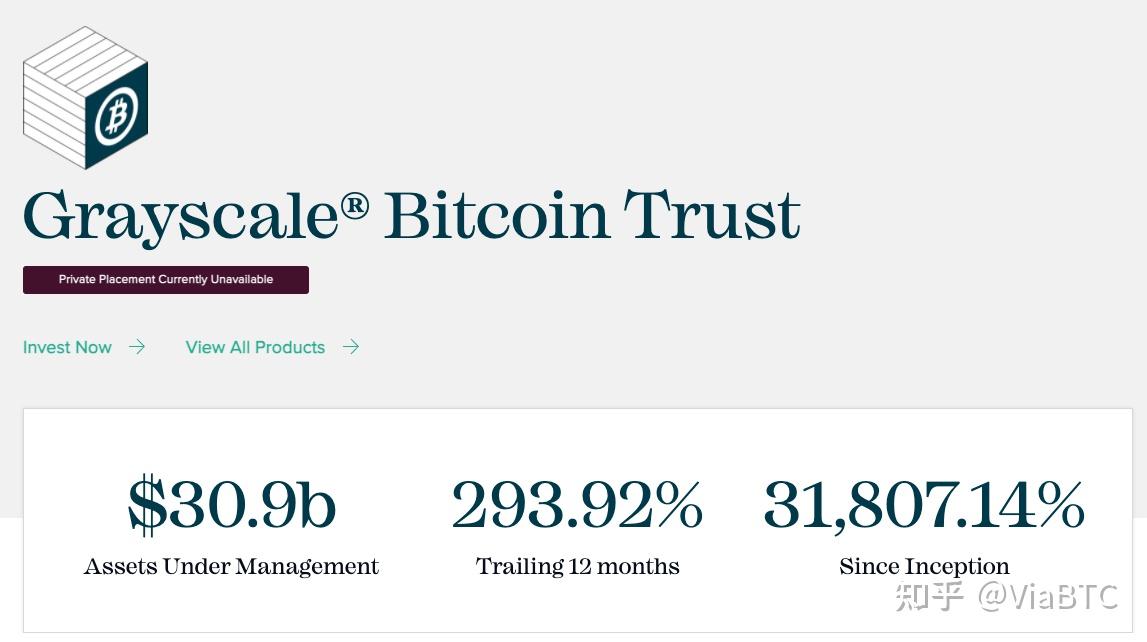Image resolution: width=1147 pixels, height=642 pixels.
Task: Click the striped top face of the cube logo
Action: tap(86, 61)
